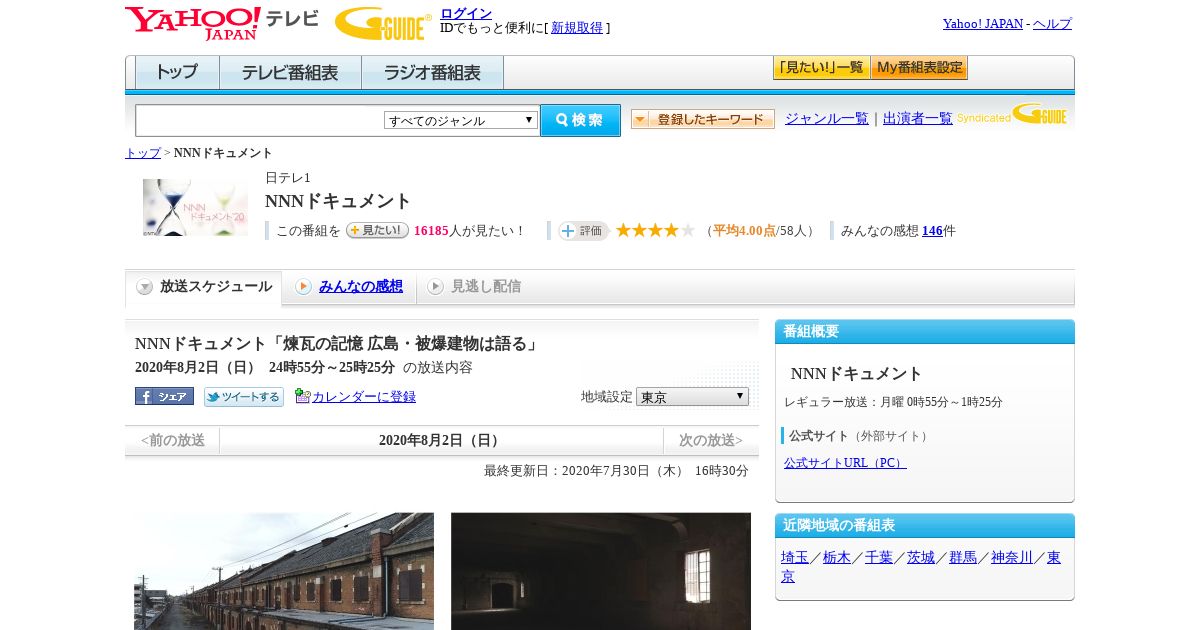Open the 茨城 regional listings link
The width and height of the screenshot is (1200, 630).
(x=921, y=558)
